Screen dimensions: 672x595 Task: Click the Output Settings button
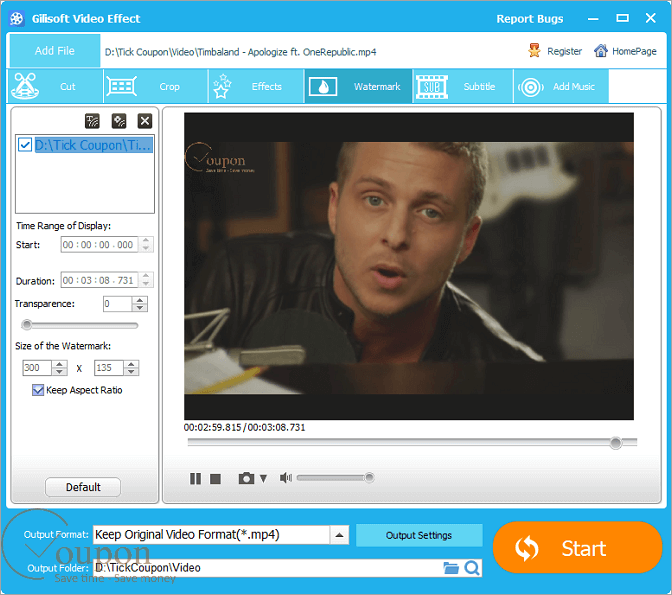coord(419,535)
